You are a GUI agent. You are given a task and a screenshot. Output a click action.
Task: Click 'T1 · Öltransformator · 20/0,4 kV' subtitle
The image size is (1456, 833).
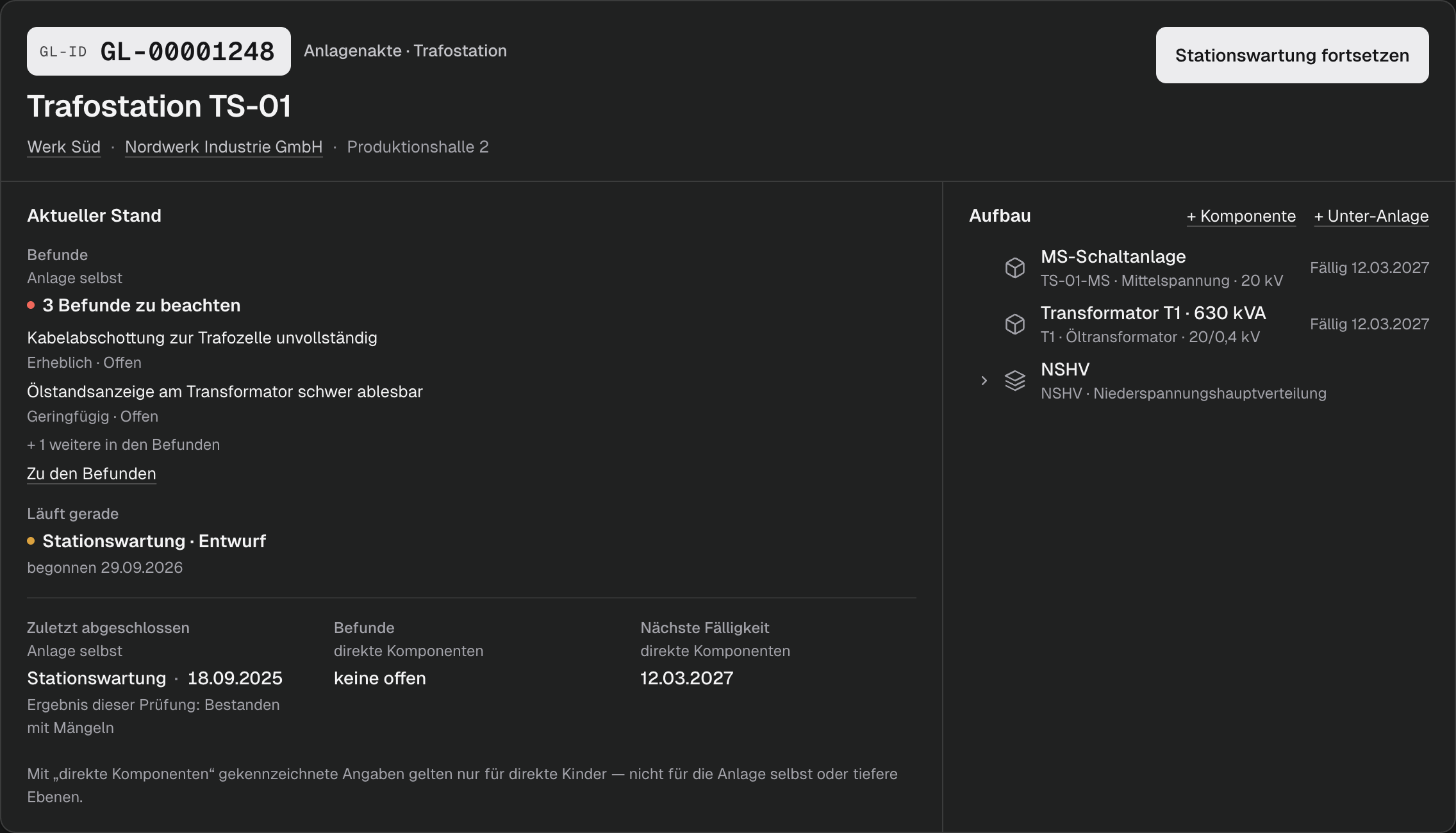click(1150, 337)
